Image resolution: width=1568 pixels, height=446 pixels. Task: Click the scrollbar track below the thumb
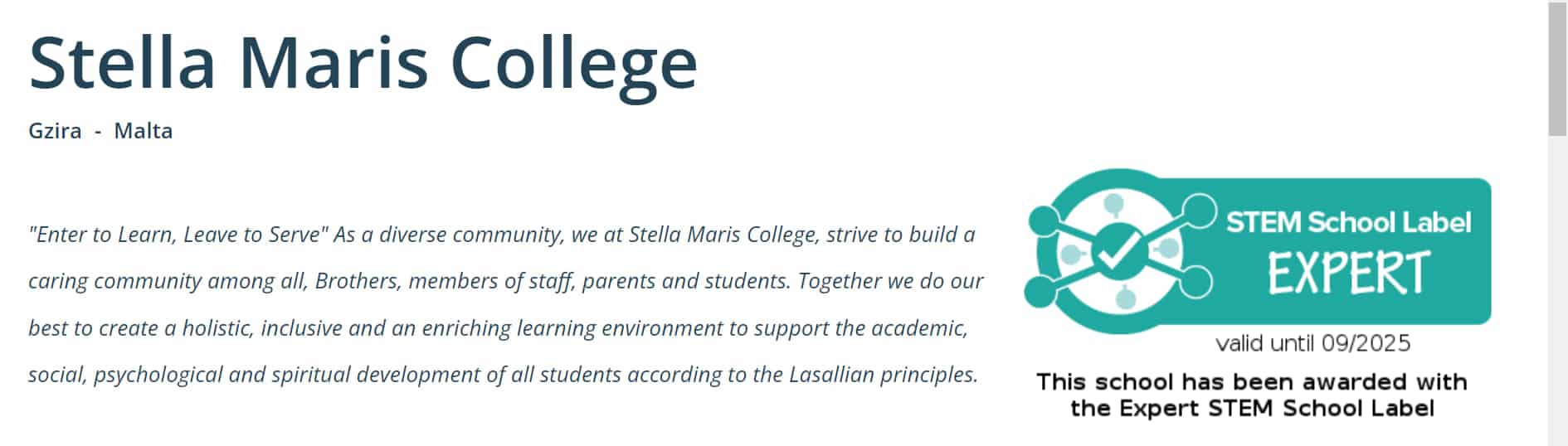(x=1557, y=290)
